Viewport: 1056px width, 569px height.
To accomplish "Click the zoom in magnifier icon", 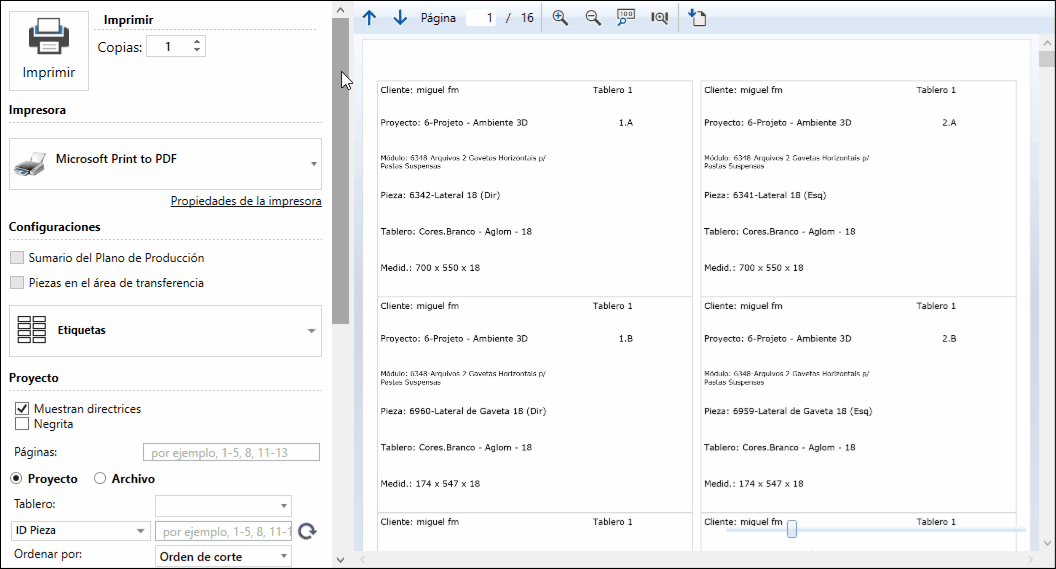I will click(x=560, y=18).
